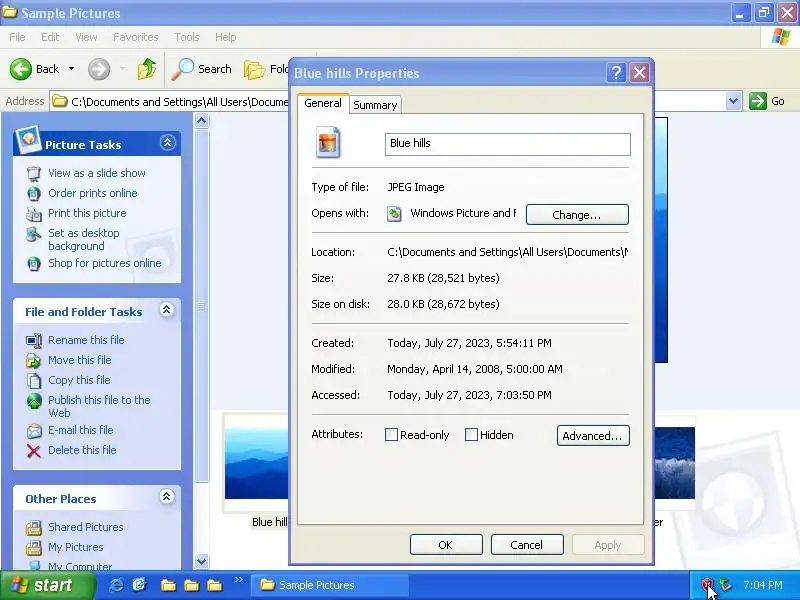
Task: Click Cancel in Blue hills Properties
Action: click(x=527, y=545)
